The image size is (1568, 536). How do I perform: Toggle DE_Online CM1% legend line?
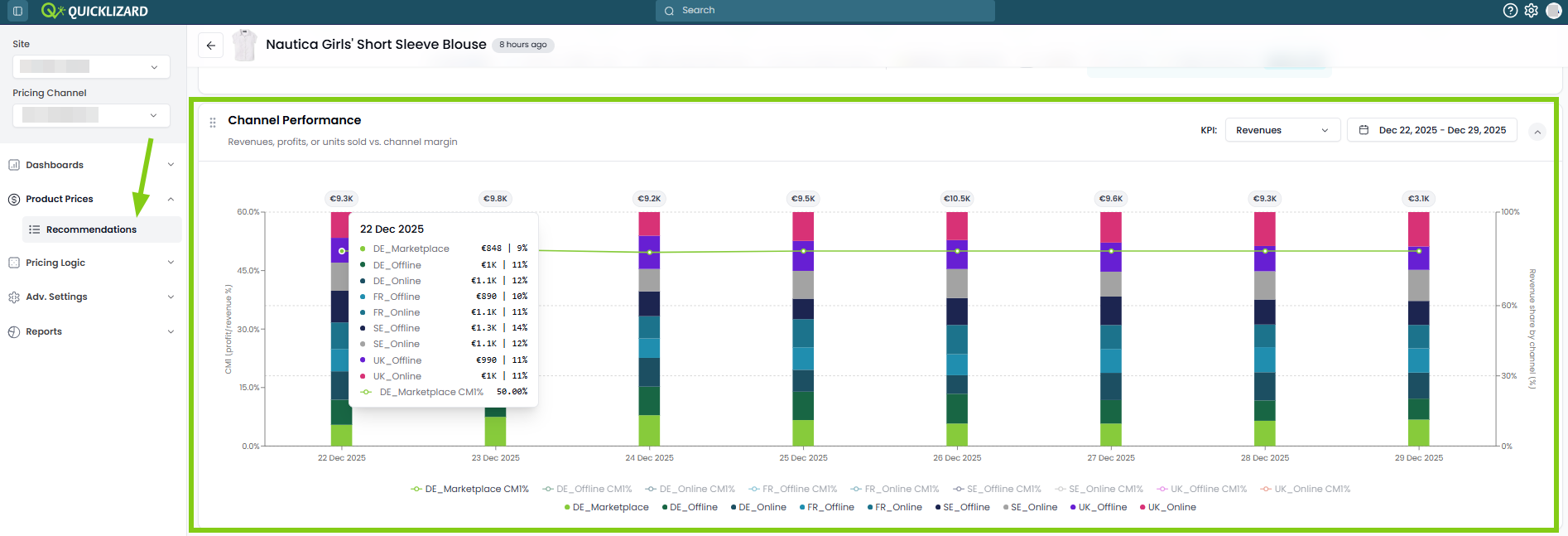690,489
